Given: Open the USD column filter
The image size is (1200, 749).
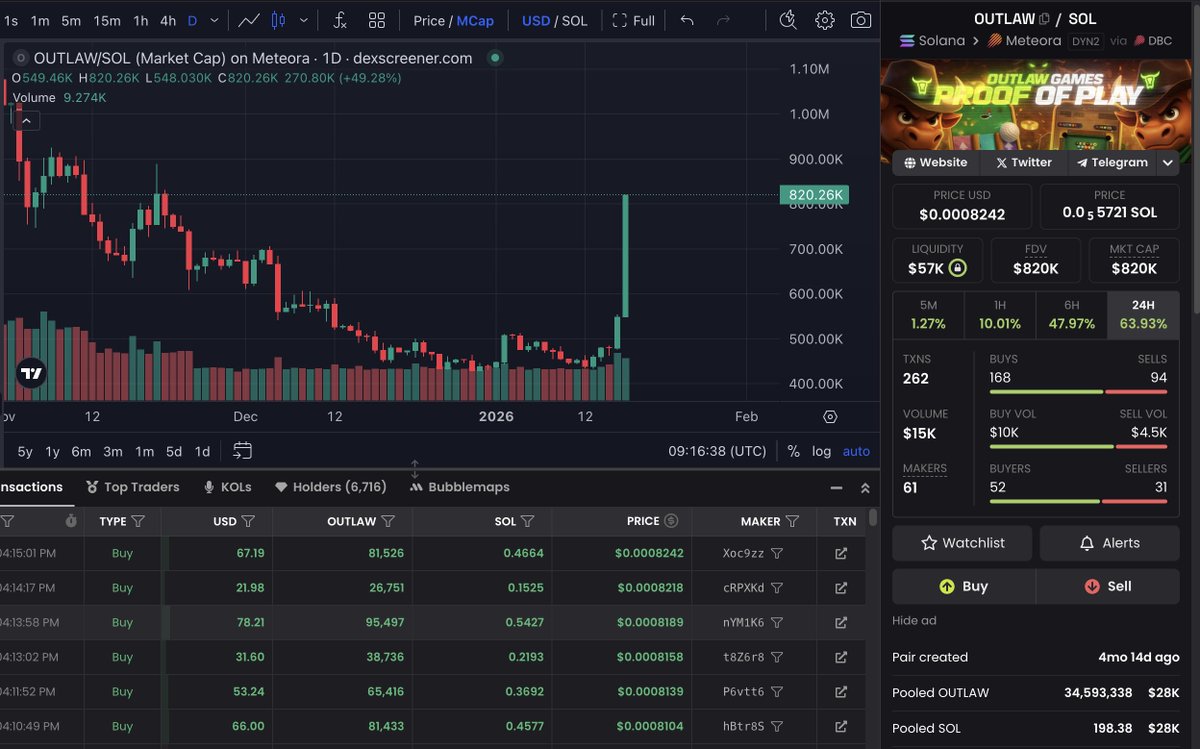Looking at the screenshot, I should point(248,521).
